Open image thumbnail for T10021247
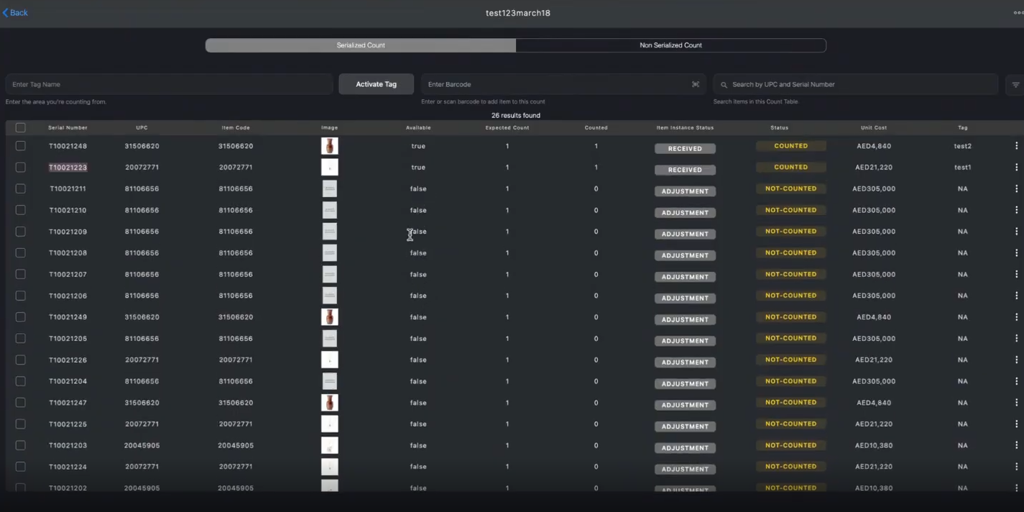Screen dimensions: 1024x512 (330, 403)
